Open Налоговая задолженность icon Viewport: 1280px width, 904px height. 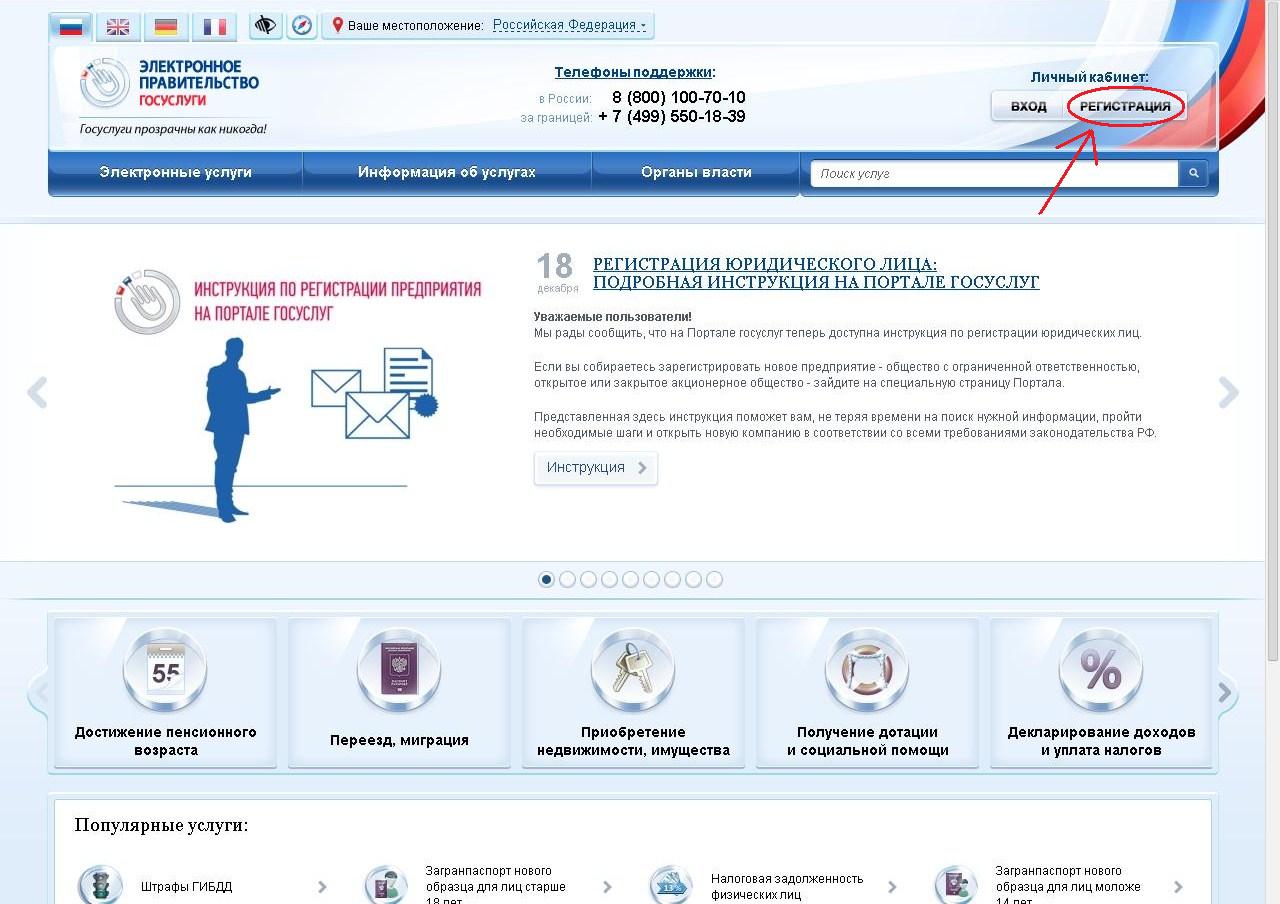671,885
